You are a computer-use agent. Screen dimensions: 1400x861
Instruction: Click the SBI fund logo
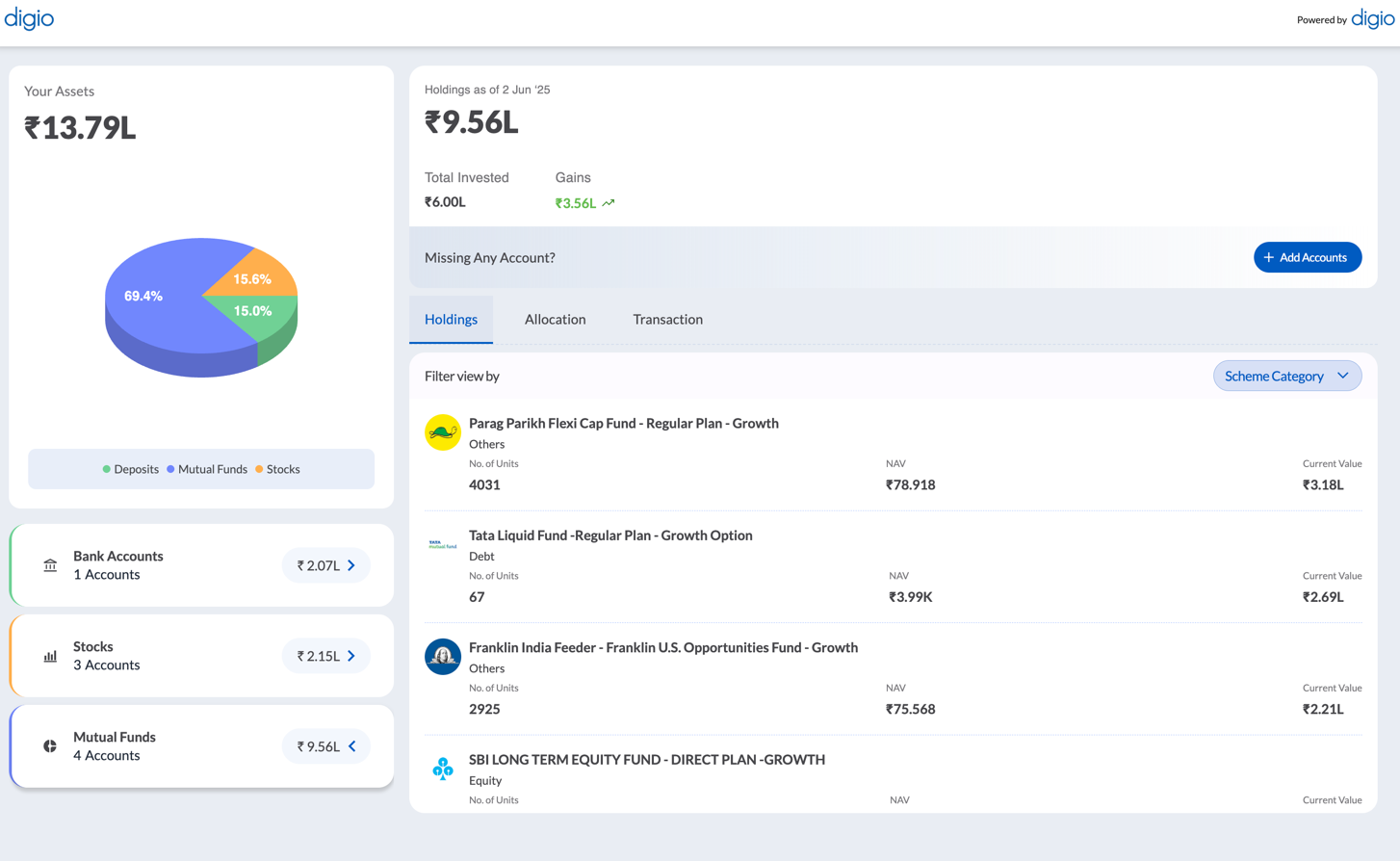click(443, 769)
